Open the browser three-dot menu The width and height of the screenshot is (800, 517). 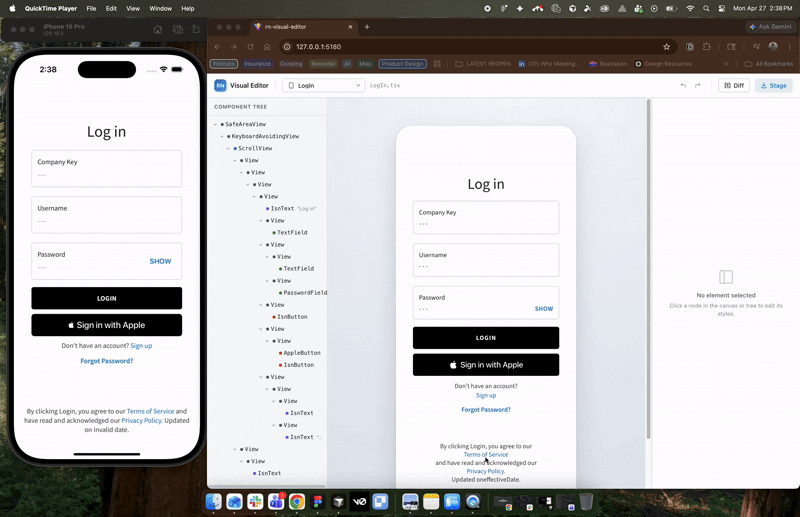click(789, 46)
